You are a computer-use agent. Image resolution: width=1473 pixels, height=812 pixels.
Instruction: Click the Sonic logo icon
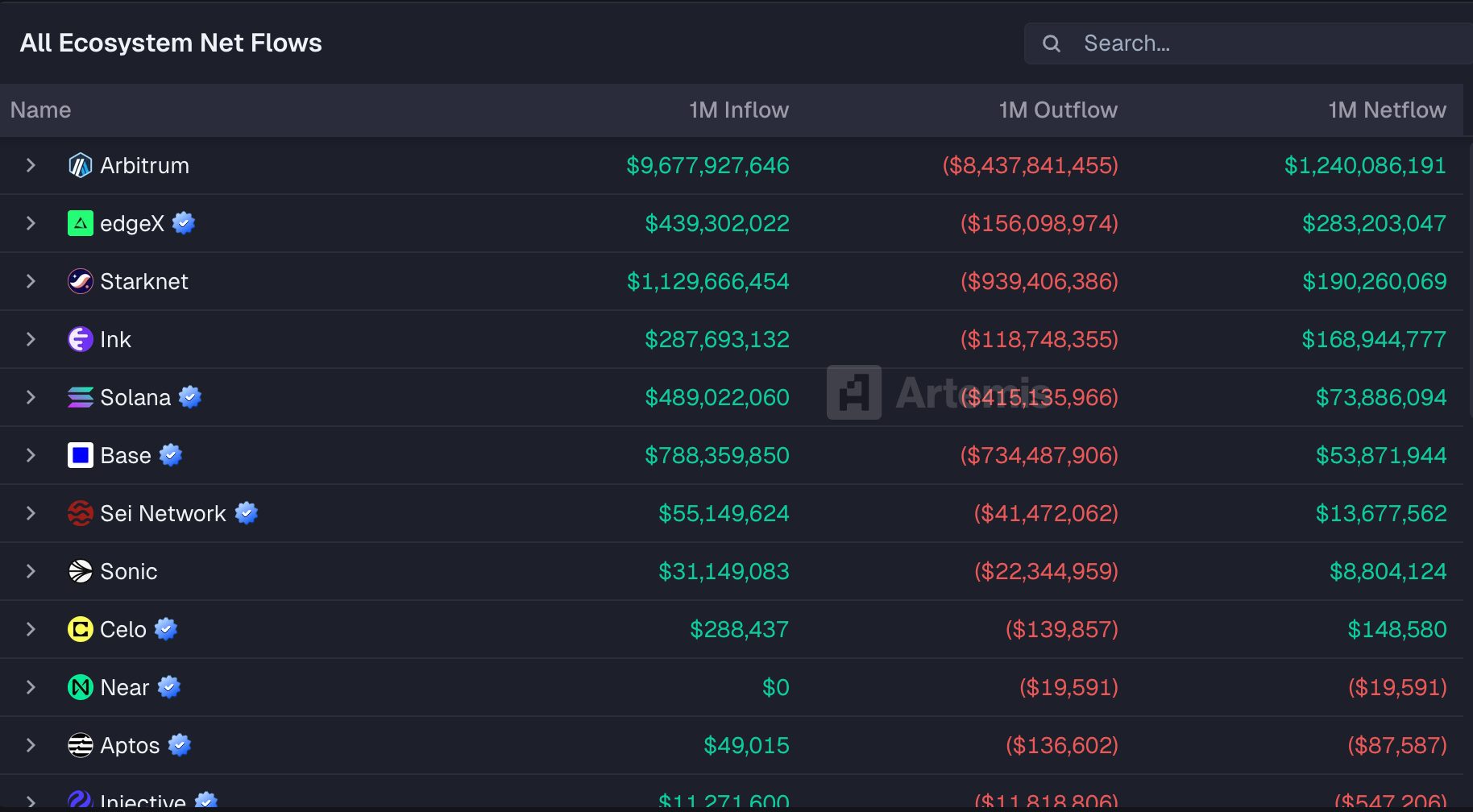pos(80,571)
